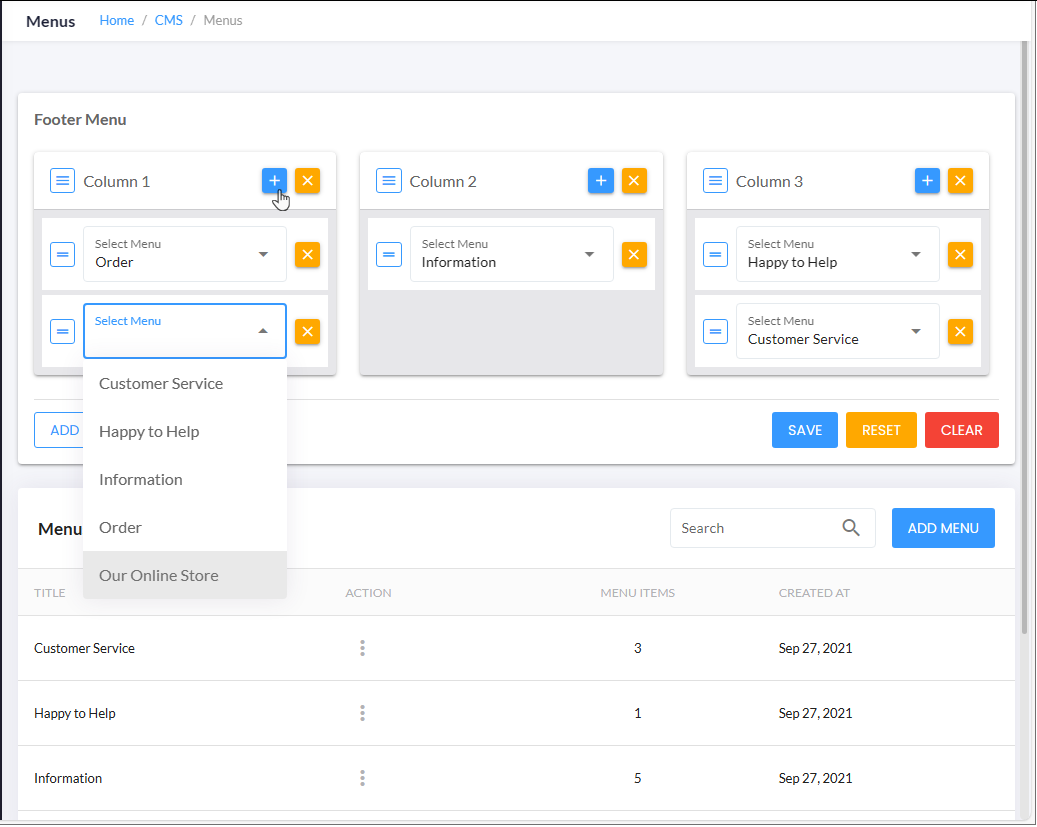Viewport: 1037px width, 827px height.
Task: Click the empty menu row's drag handle
Action: pyautogui.click(x=62, y=331)
